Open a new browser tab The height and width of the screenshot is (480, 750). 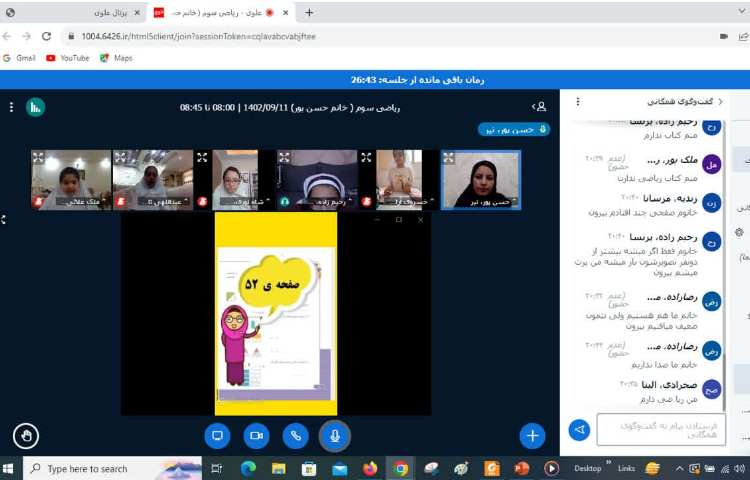tap(309, 13)
